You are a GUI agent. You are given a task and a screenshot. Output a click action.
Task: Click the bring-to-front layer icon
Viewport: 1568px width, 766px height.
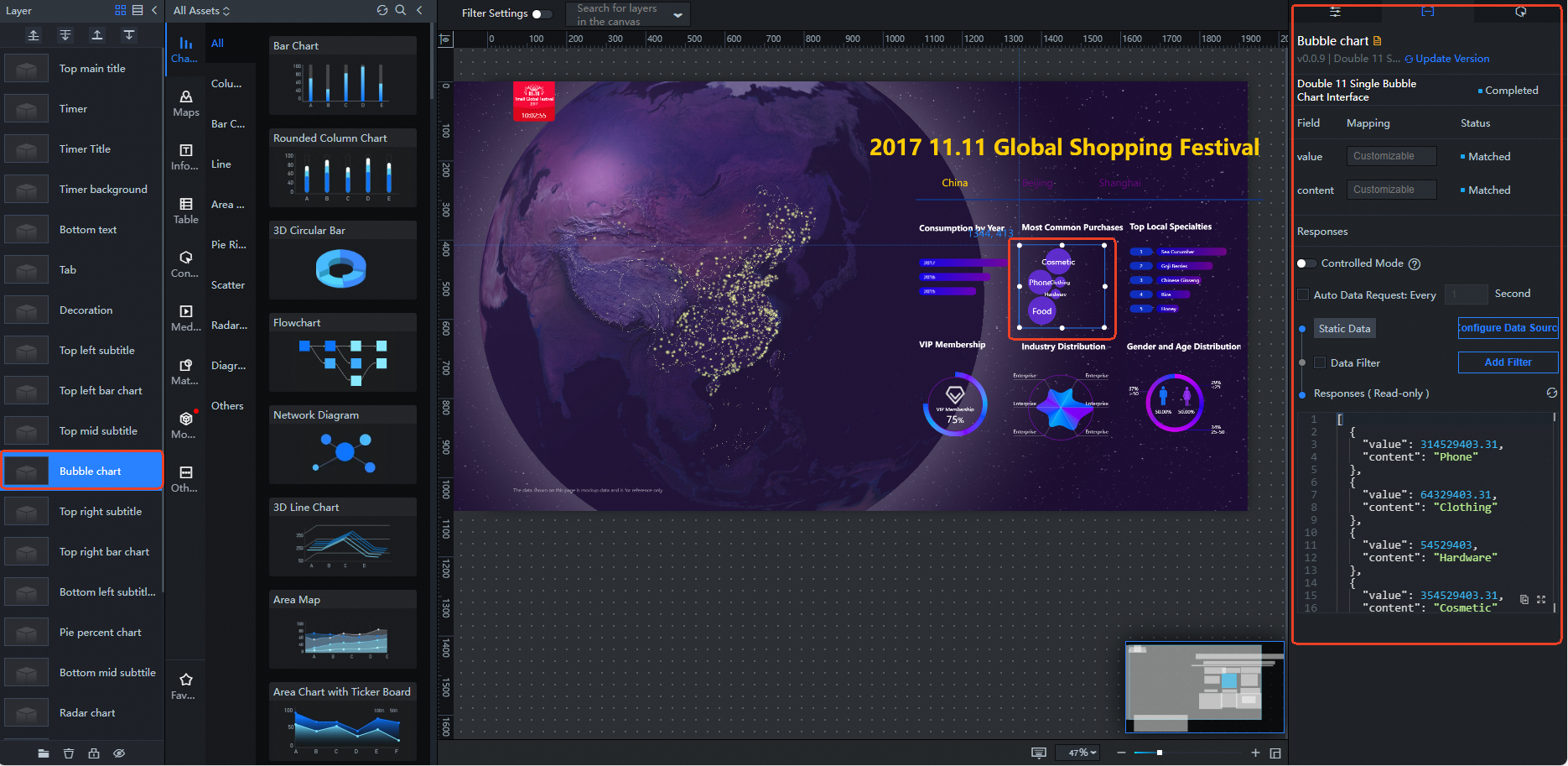[x=34, y=35]
